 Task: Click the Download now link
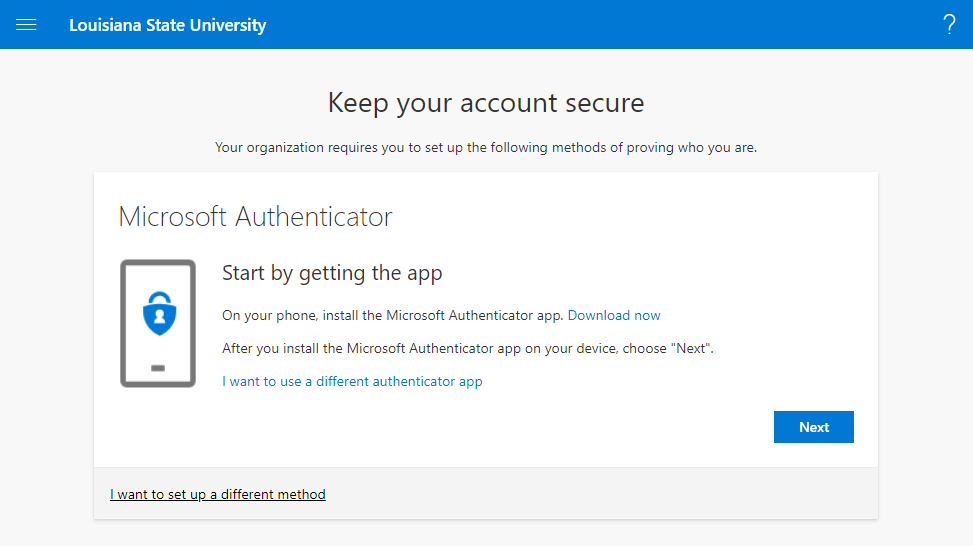click(614, 315)
